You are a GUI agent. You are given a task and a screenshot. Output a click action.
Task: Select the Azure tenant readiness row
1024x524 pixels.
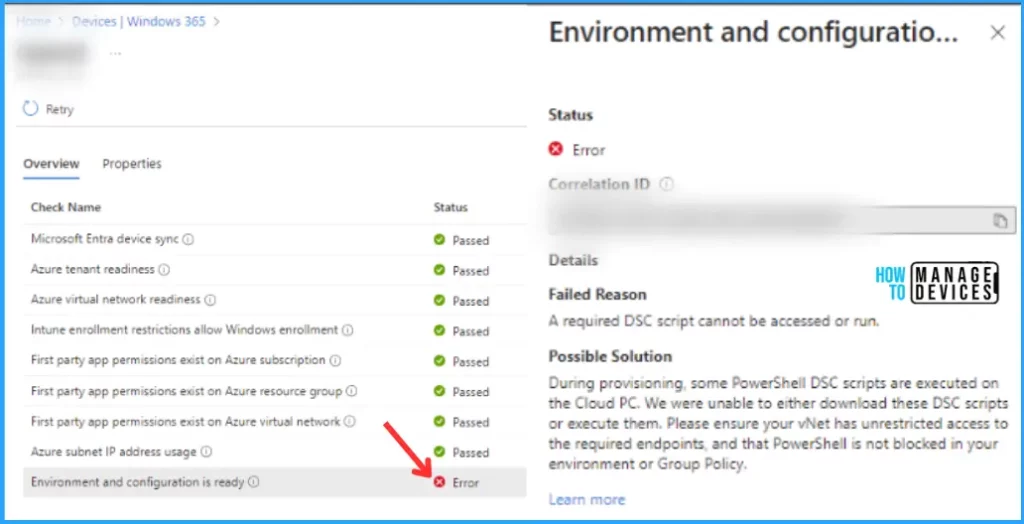click(x=274, y=270)
